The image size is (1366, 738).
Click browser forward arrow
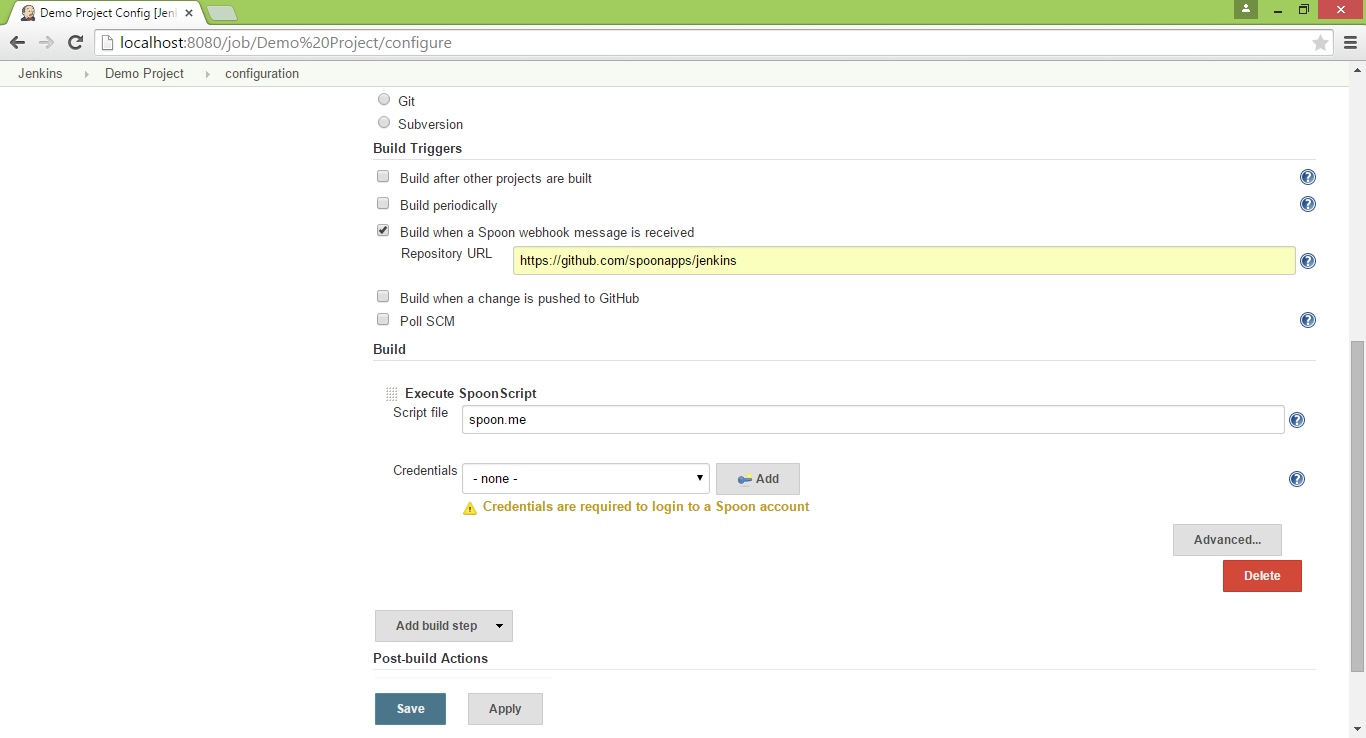[x=46, y=43]
